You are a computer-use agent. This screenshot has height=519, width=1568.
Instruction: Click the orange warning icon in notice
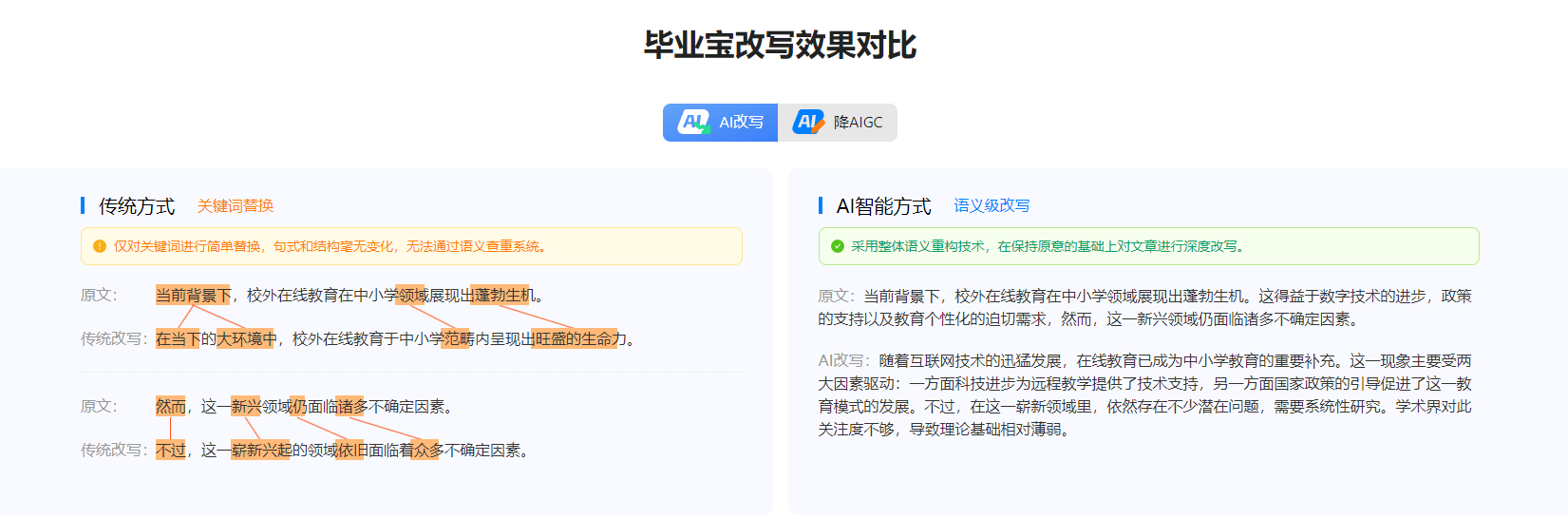point(100,246)
